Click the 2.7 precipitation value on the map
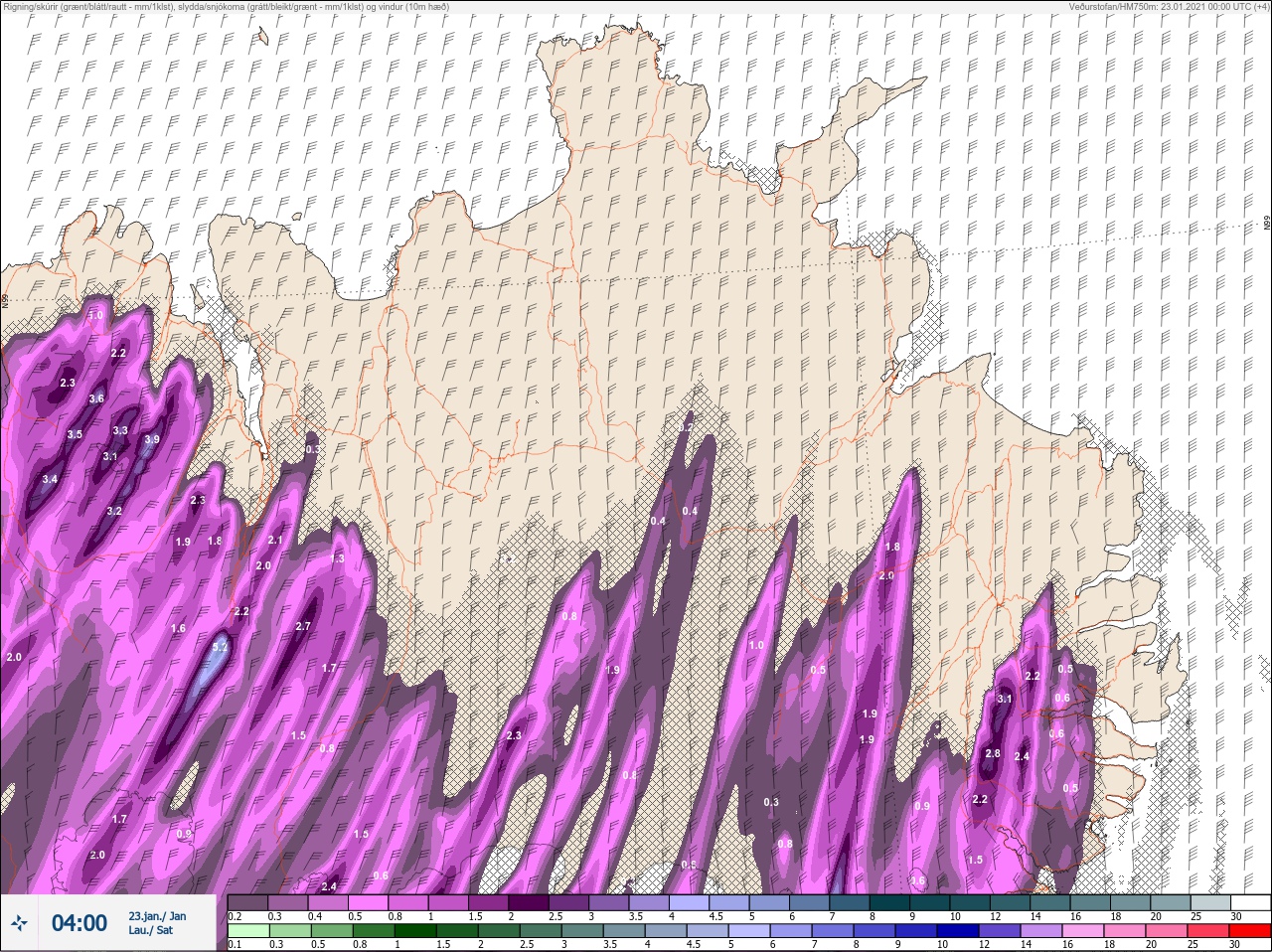This screenshot has height=952, width=1272. pos(303,626)
